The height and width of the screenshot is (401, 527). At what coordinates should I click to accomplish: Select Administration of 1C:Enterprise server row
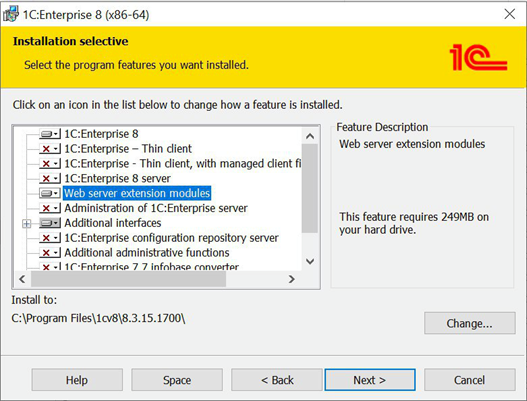coord(156,208)
